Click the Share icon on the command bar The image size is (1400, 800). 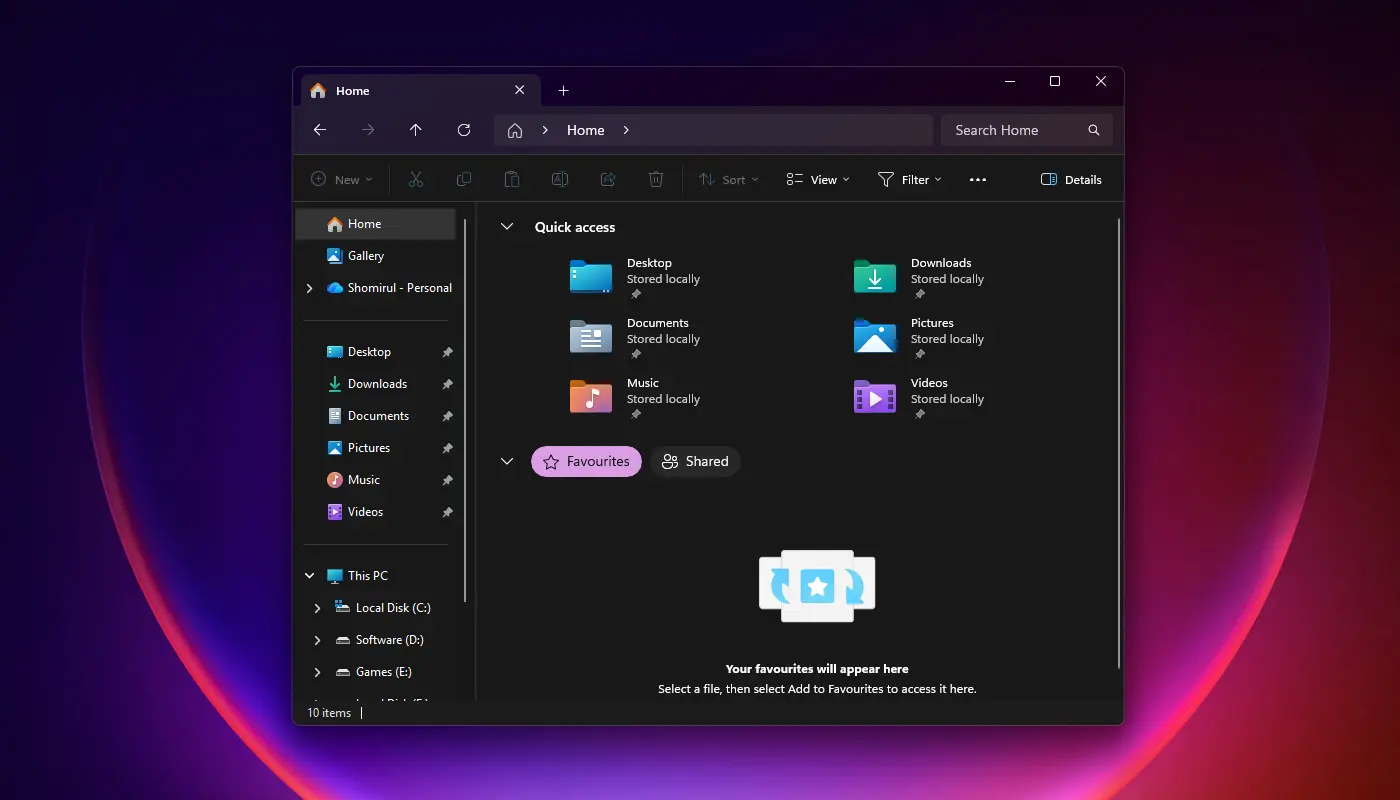pyautogui.click(x=608, y=179)
